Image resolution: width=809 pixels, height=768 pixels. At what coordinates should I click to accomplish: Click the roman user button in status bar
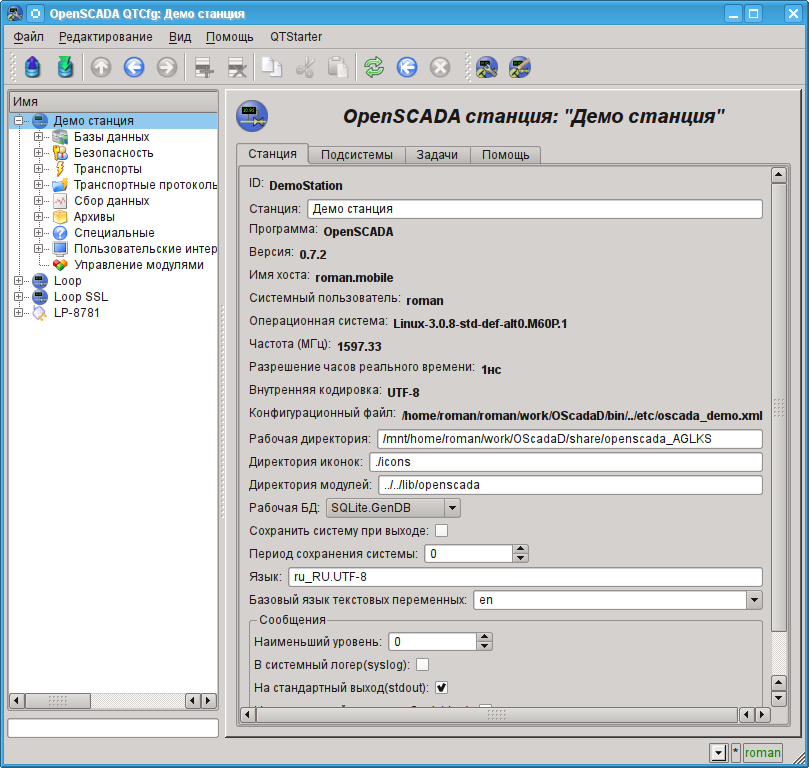762,753
